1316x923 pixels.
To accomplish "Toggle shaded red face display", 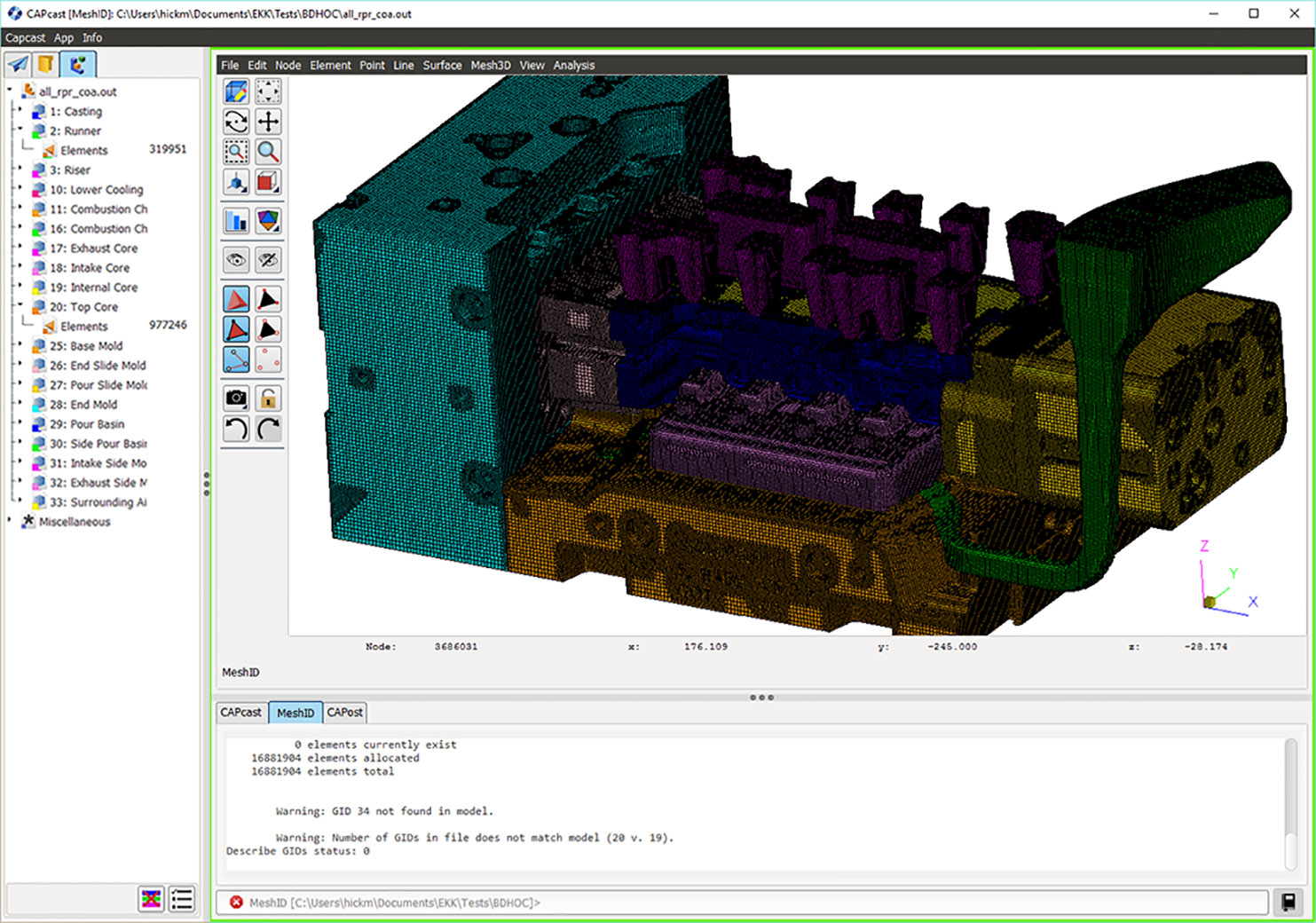I will 236,299.
